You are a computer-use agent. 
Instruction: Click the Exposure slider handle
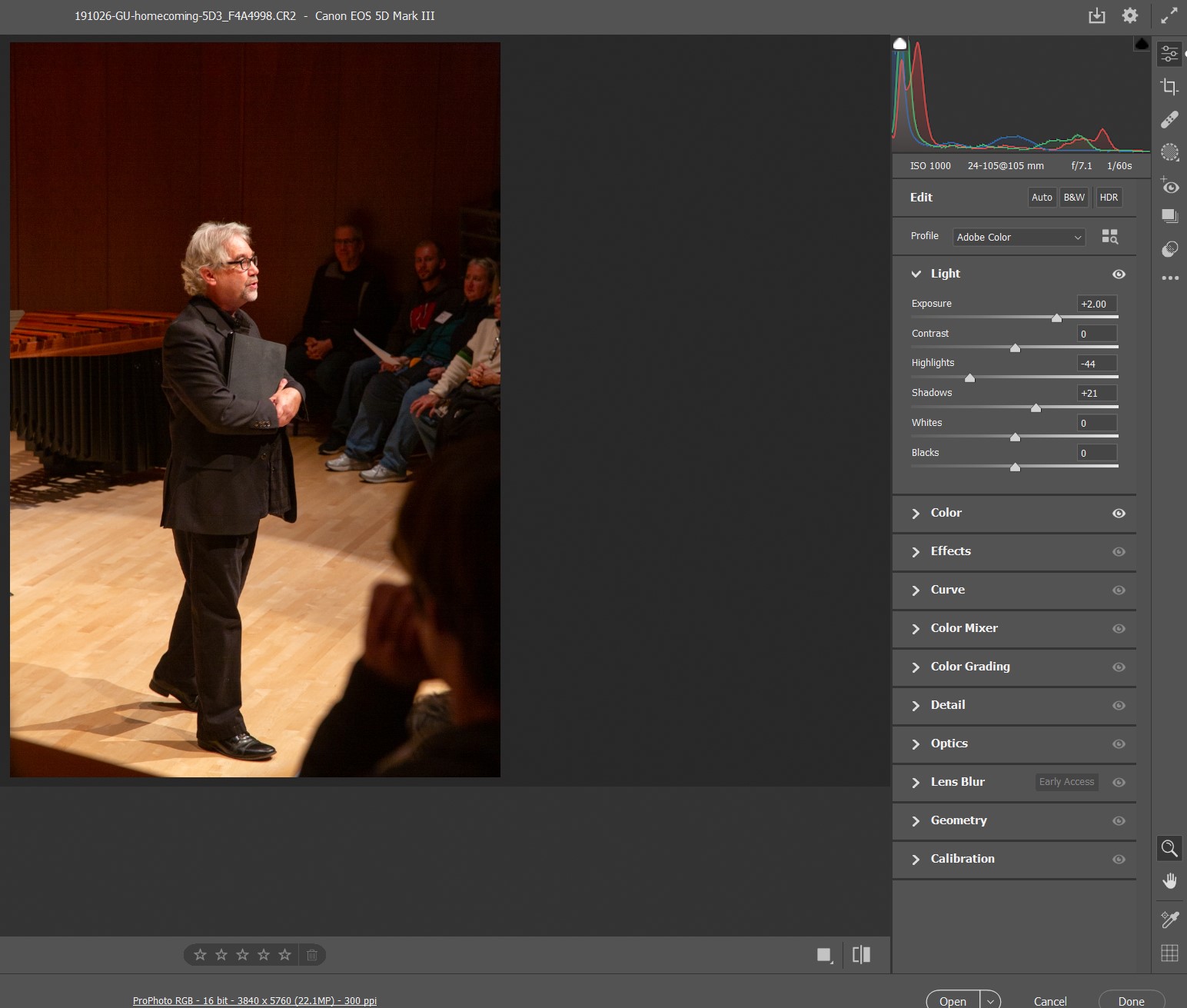coord(1056,318)
